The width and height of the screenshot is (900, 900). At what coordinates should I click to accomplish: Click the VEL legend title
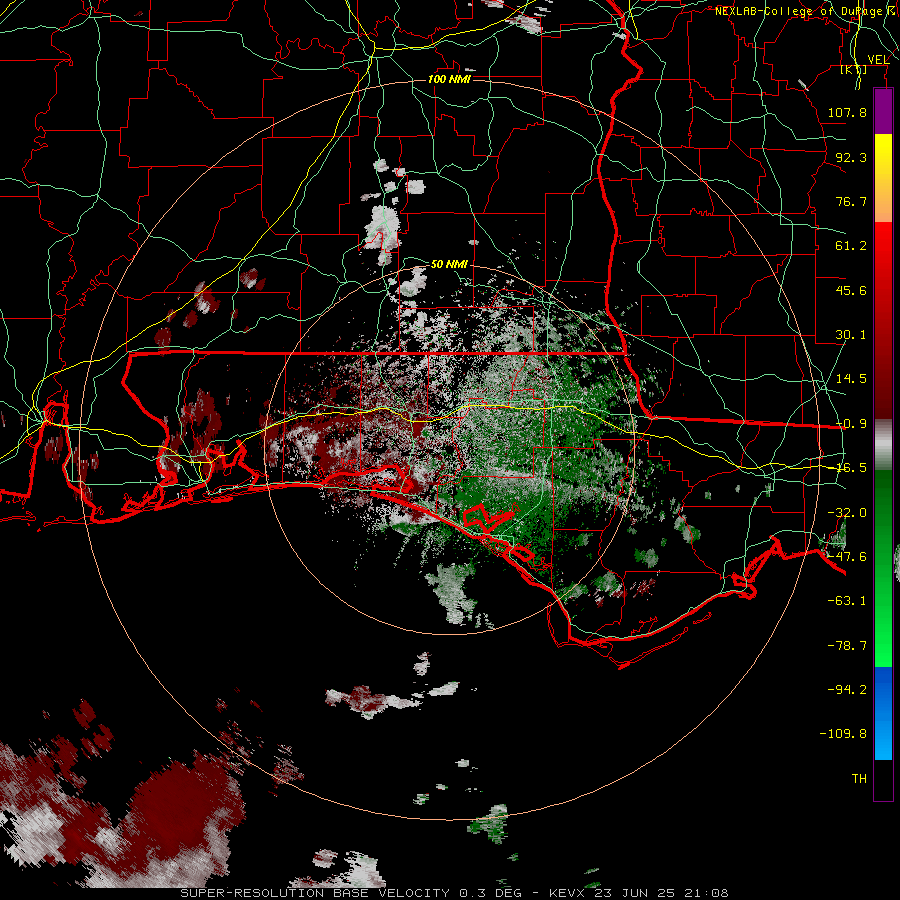(x=878, y=60)
